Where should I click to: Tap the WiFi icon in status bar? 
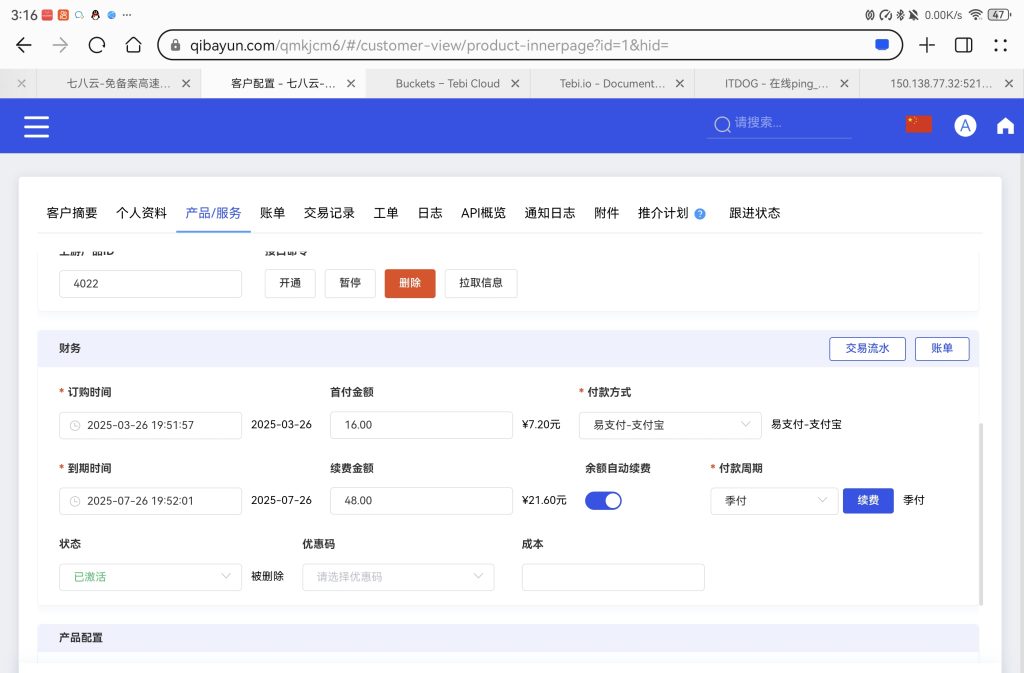tap(976, 14)
